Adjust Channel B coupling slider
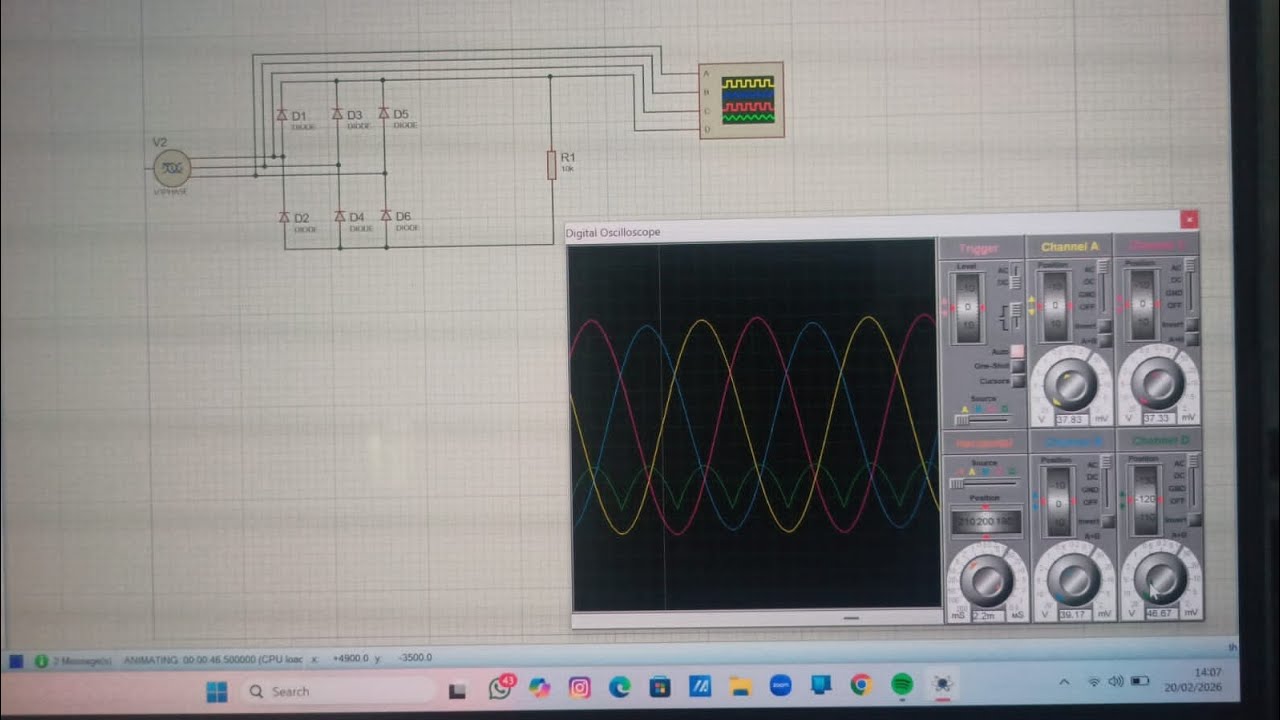This screenshot has height=720, width=1280. pos(1107,480)
